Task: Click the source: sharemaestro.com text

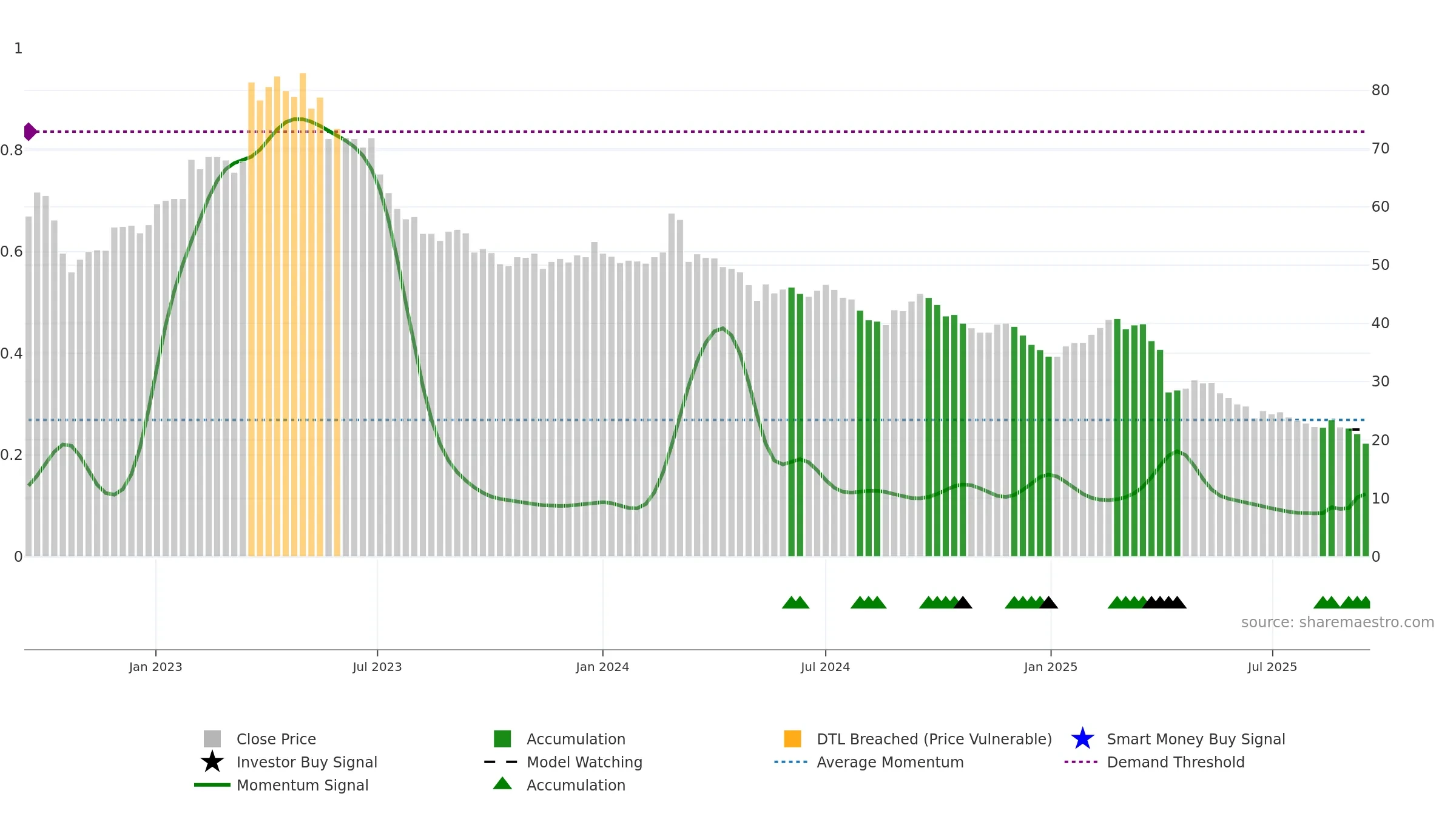Action: pos(1338,622)
